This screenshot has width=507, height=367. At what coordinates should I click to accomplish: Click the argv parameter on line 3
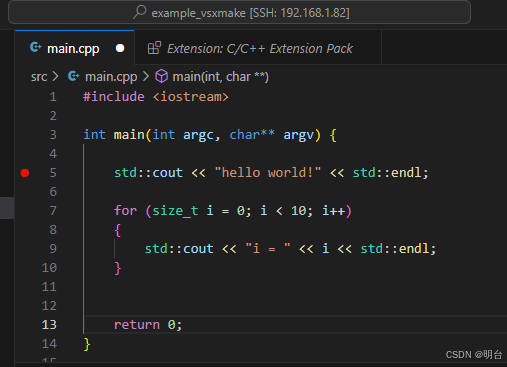coord(298,135)
